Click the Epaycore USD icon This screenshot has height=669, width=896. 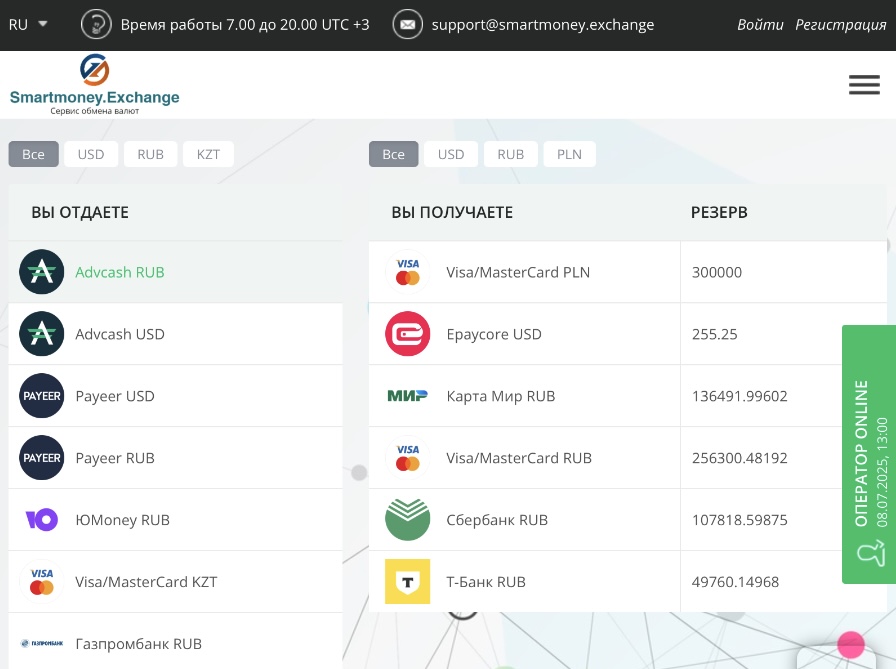point(407,334)
